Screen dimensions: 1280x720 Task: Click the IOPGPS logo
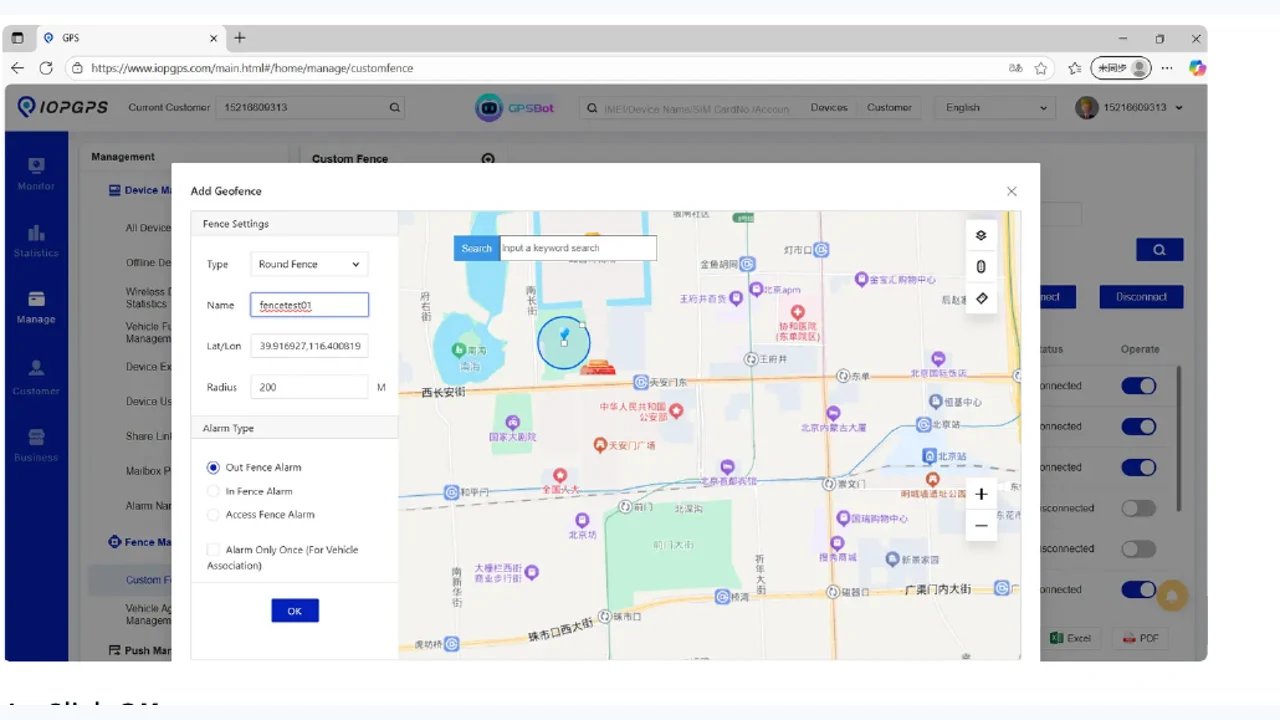63,107
